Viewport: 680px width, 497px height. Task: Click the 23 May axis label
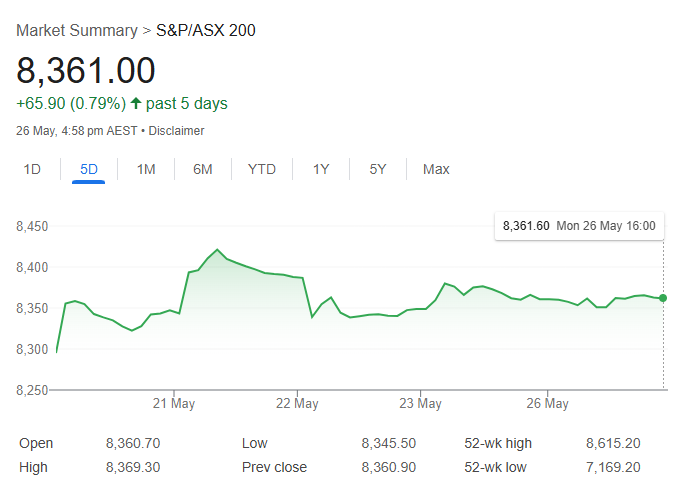420,403
